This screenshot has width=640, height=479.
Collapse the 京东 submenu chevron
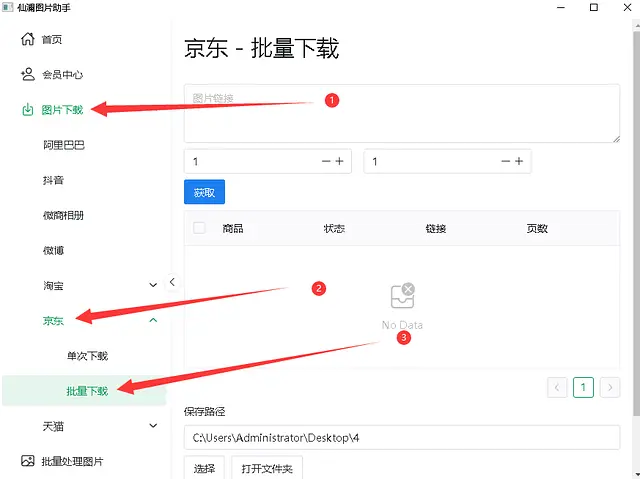(x=153, y=320)
